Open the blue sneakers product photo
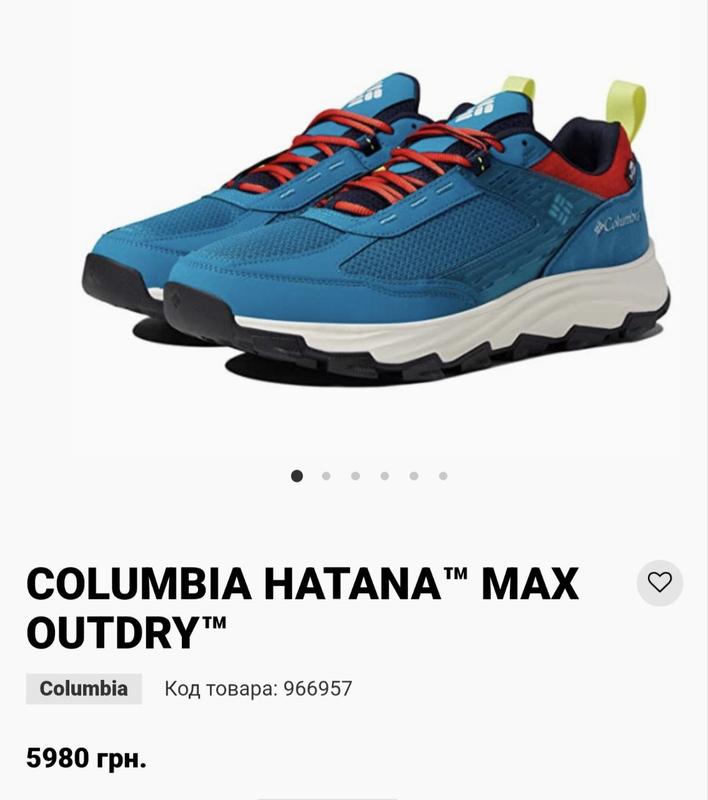 click(376, 229)
